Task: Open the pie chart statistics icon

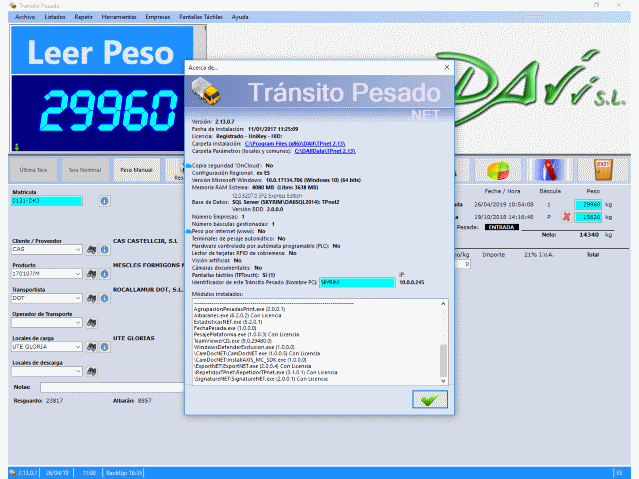Action: coord(498,170)
